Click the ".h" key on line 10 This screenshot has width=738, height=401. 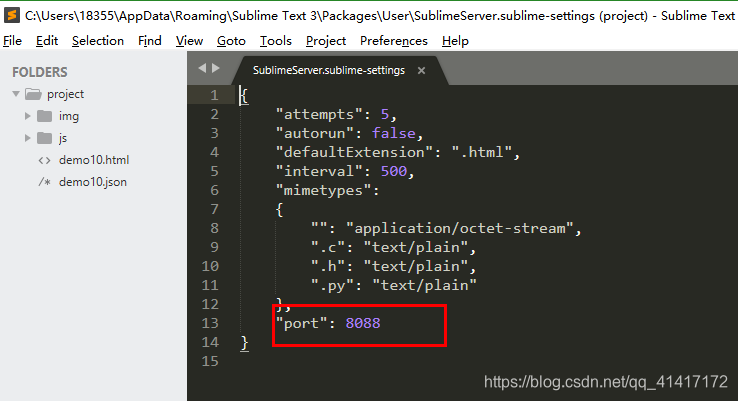point(328,266)
